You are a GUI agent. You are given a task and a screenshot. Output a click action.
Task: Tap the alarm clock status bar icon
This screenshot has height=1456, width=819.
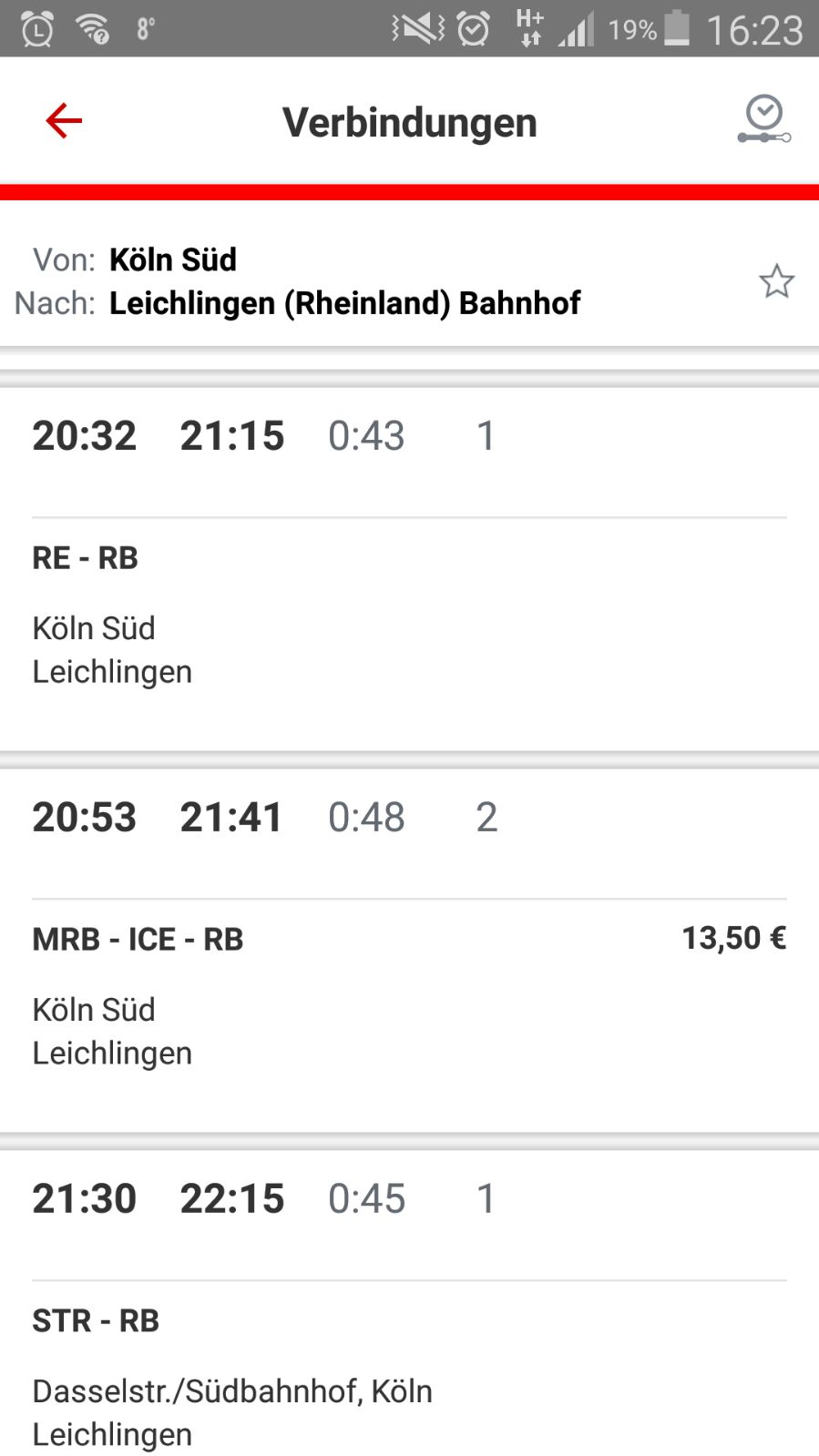click(x=474, y=29)
